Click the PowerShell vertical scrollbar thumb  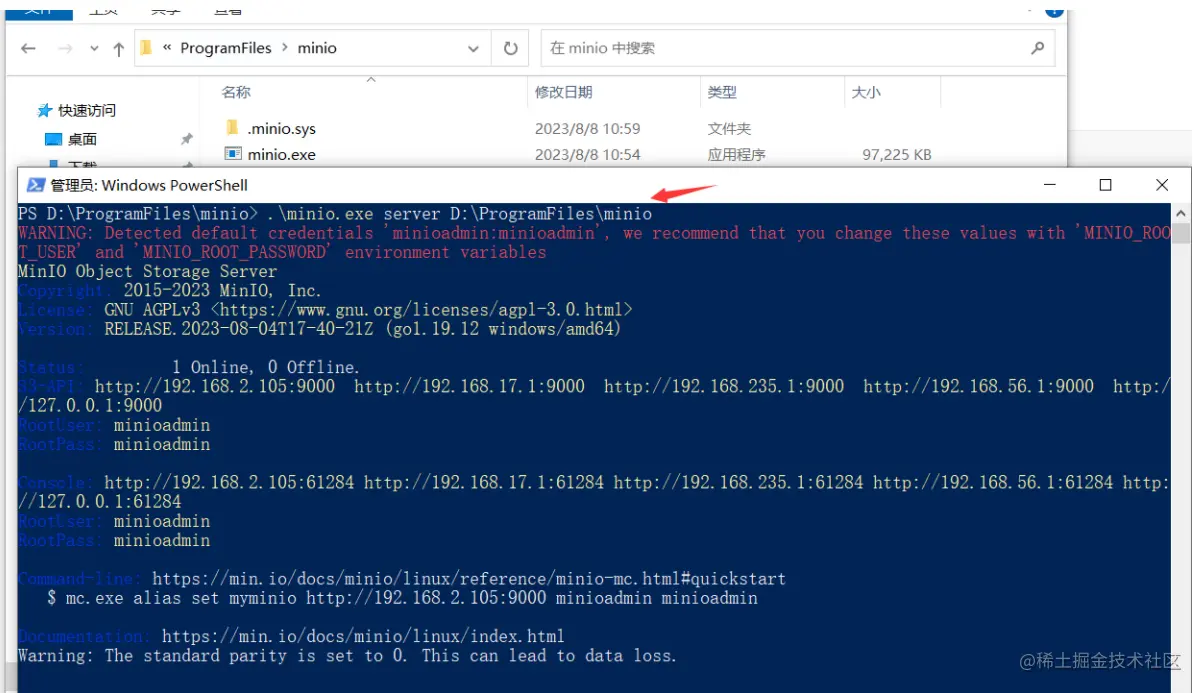coord(1181,234)
